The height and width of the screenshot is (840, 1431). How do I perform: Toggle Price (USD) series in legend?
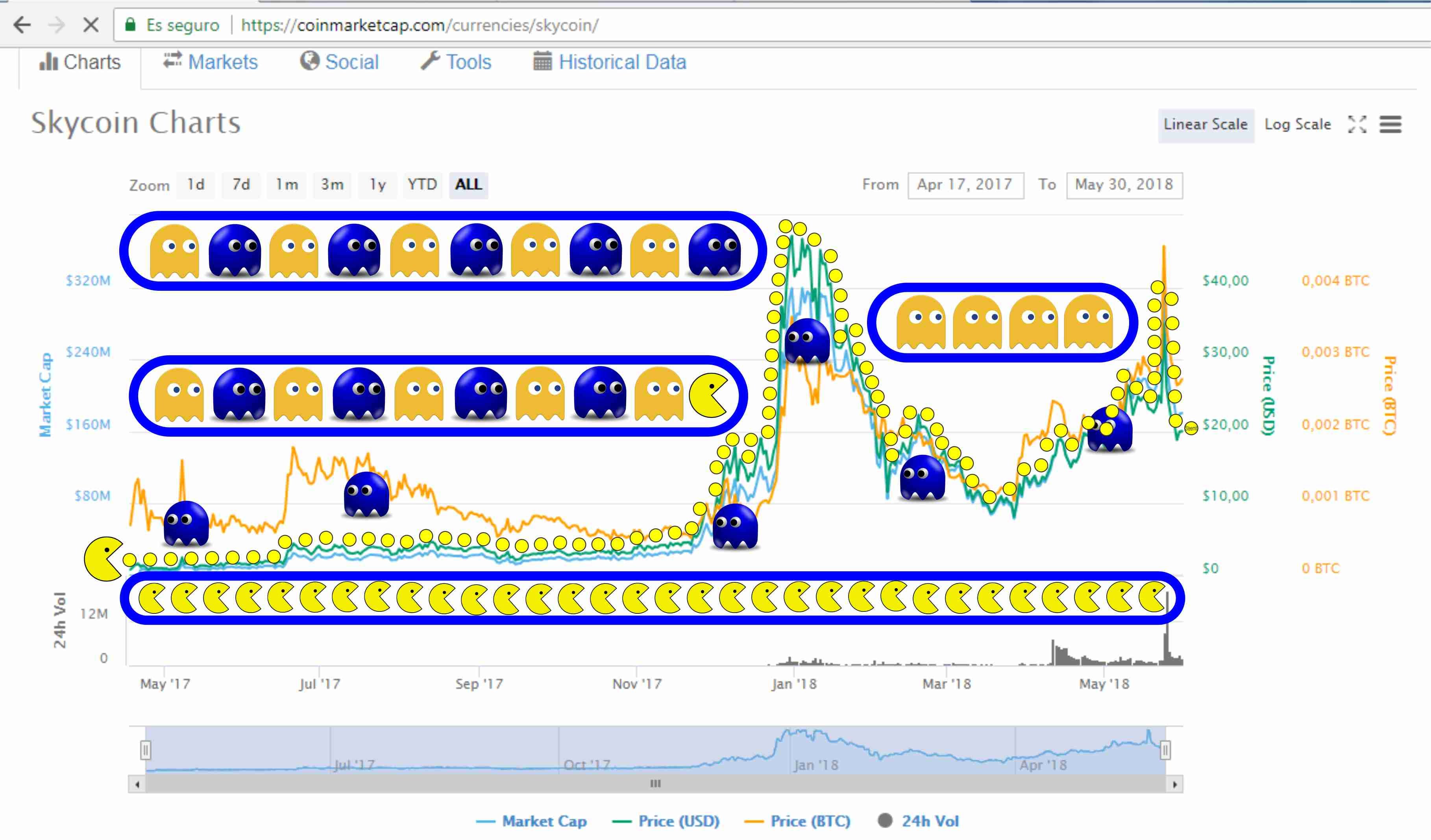pos(666,821)
